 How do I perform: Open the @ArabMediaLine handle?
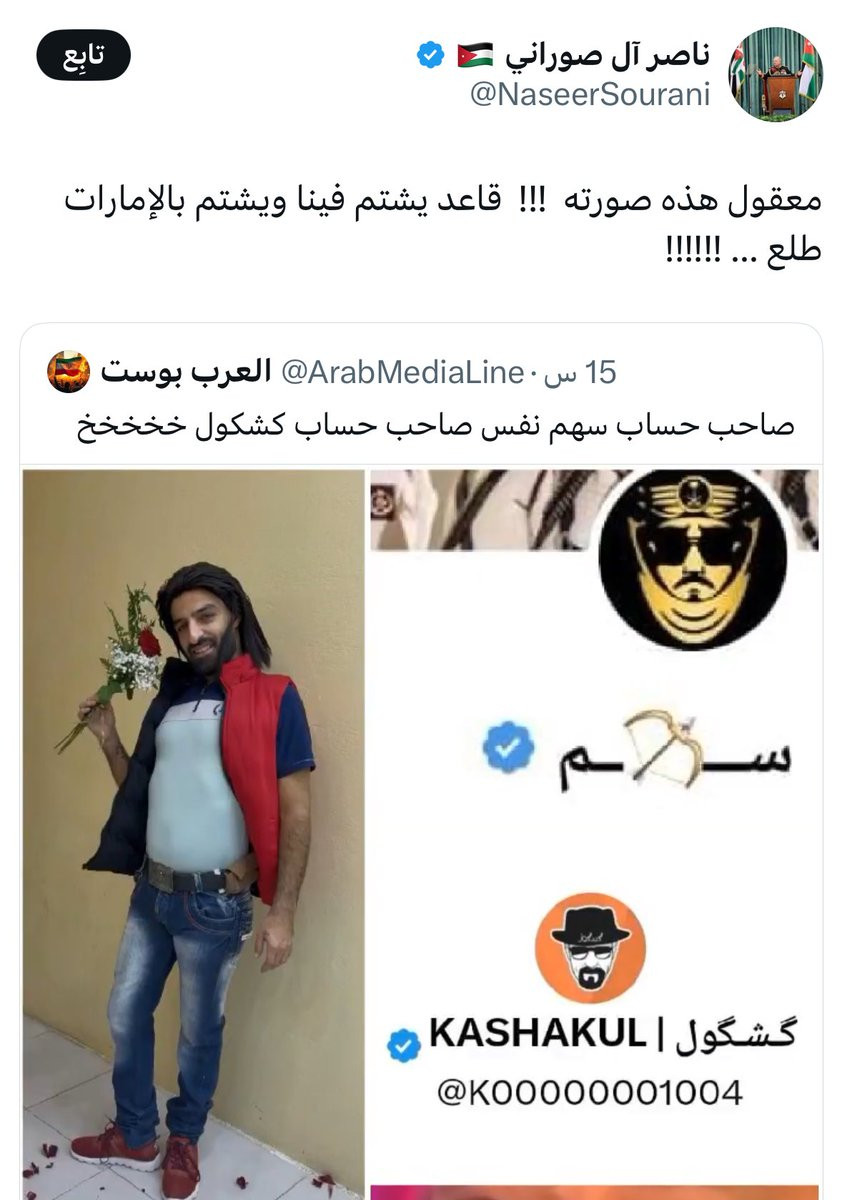pyautogui.click(x=403, y=373)
